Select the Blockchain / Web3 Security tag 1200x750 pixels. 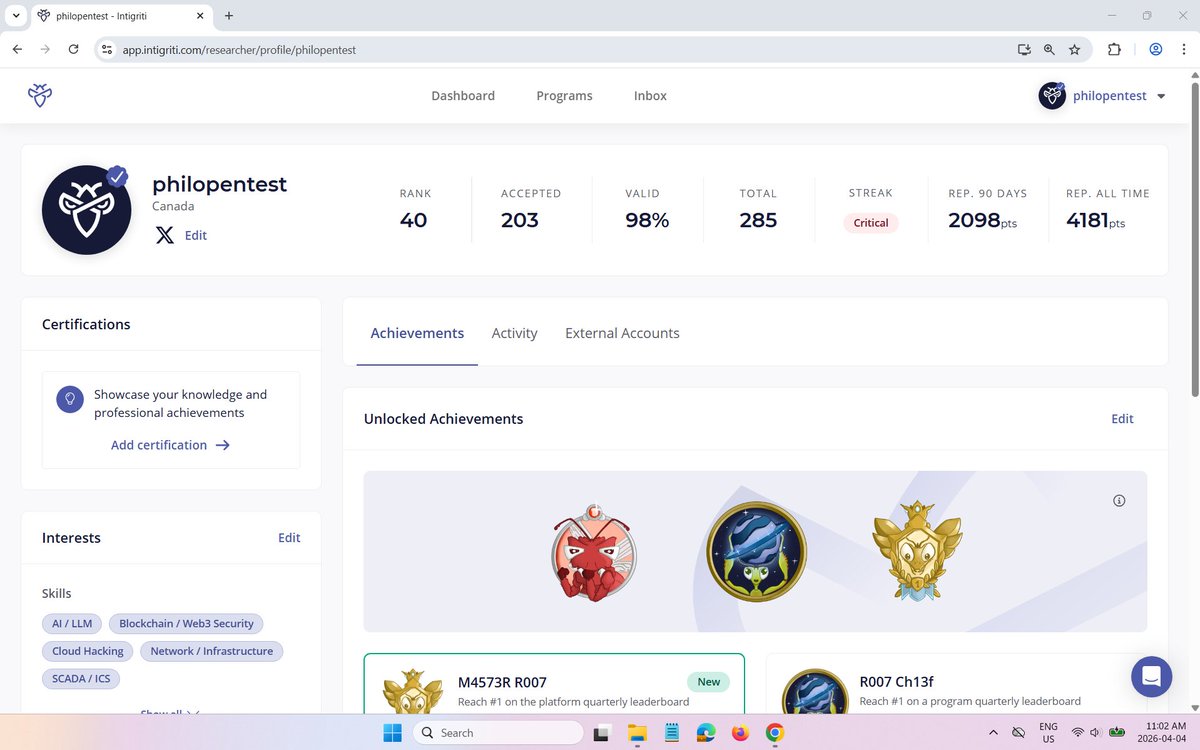186,623
